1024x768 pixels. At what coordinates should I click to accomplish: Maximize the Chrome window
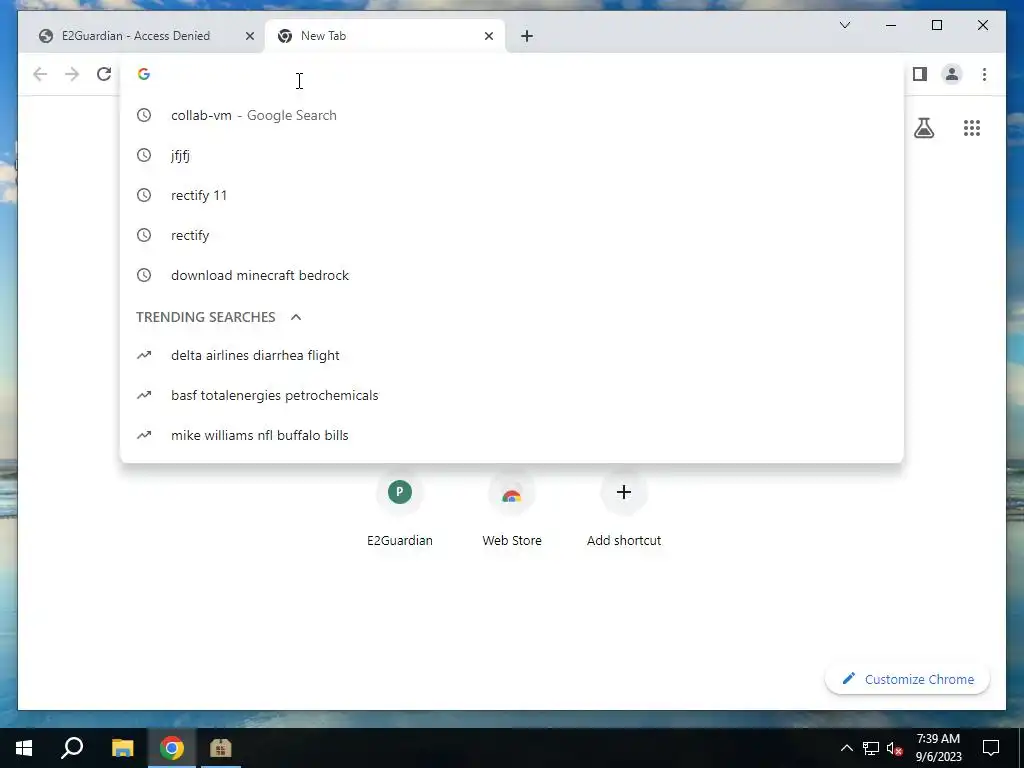pos(936,25)
